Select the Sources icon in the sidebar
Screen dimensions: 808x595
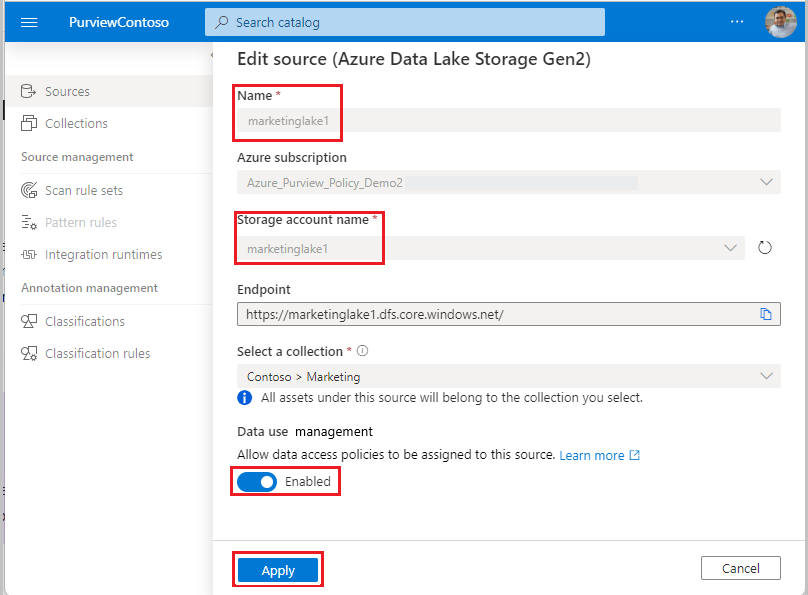coord(30,91)
